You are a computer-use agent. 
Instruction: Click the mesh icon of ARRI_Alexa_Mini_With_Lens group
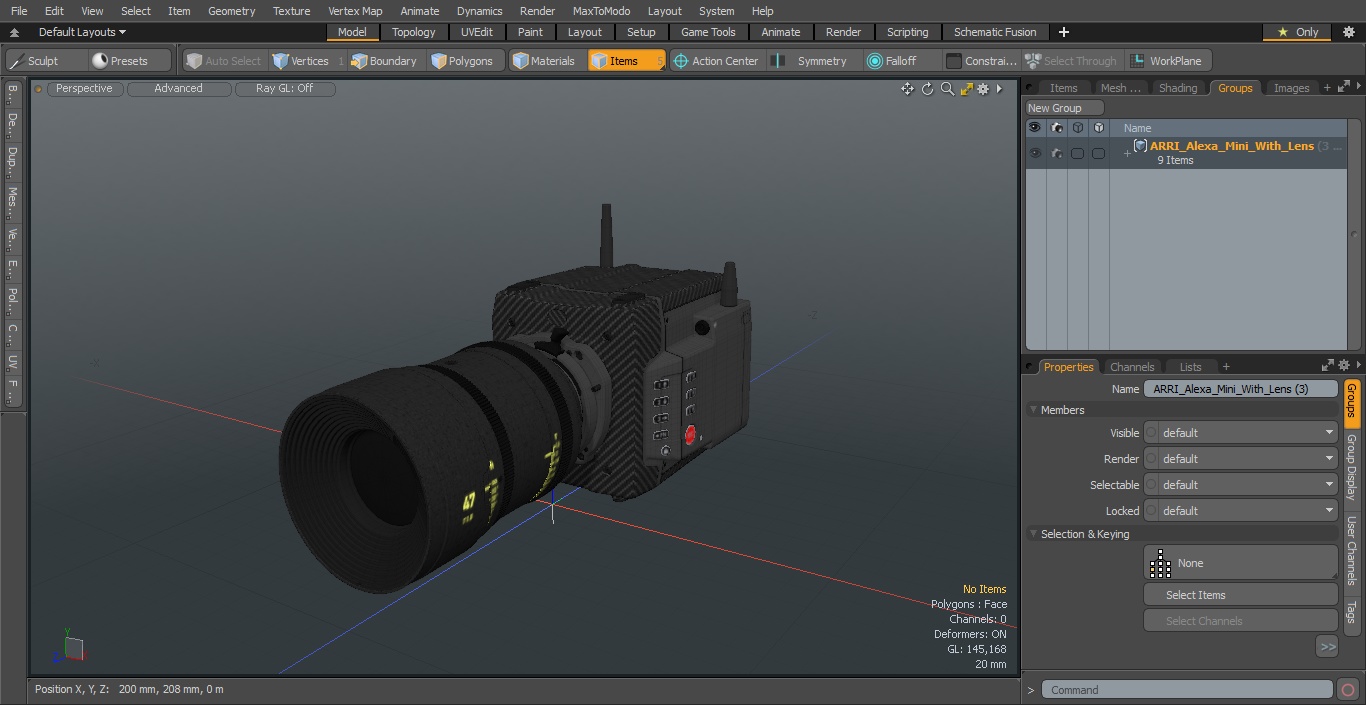[1140, 146]
